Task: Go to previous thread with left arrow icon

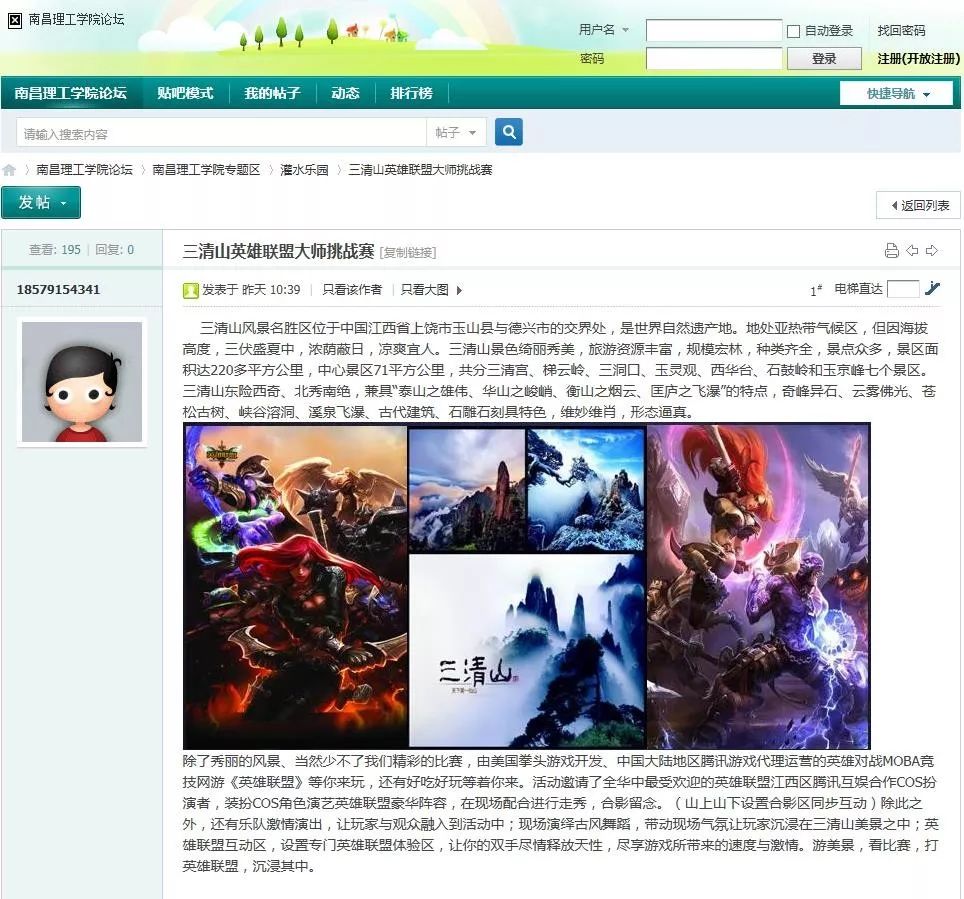Action: [912, 250]
